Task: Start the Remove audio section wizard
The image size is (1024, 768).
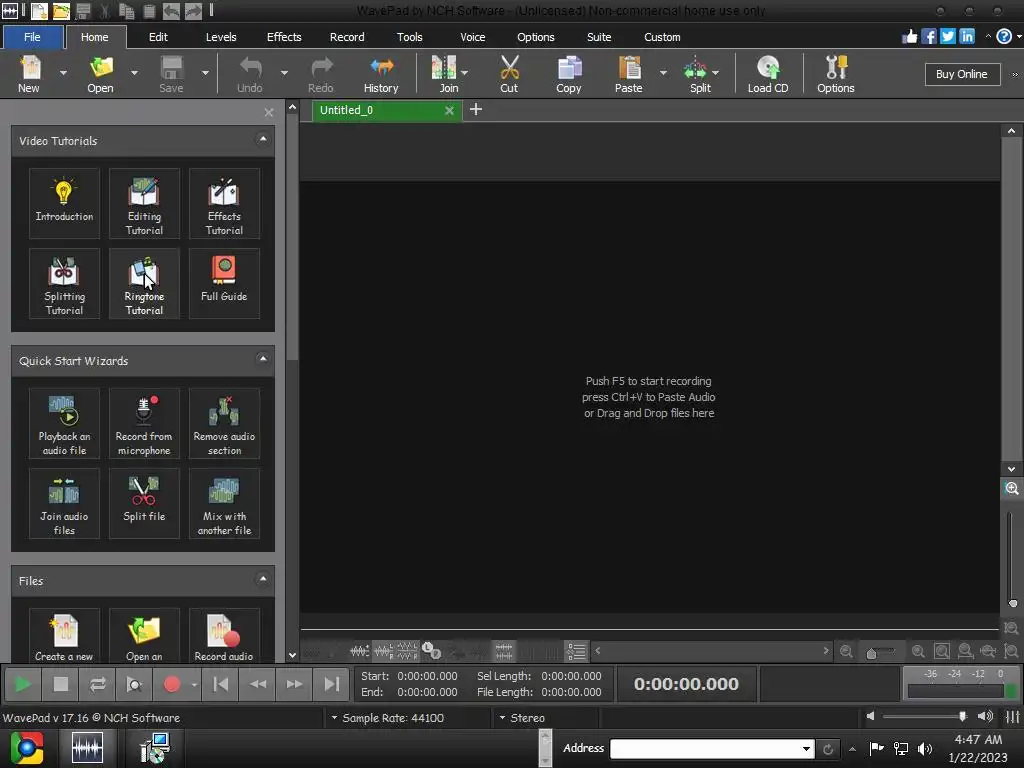Action: (224, 423)
